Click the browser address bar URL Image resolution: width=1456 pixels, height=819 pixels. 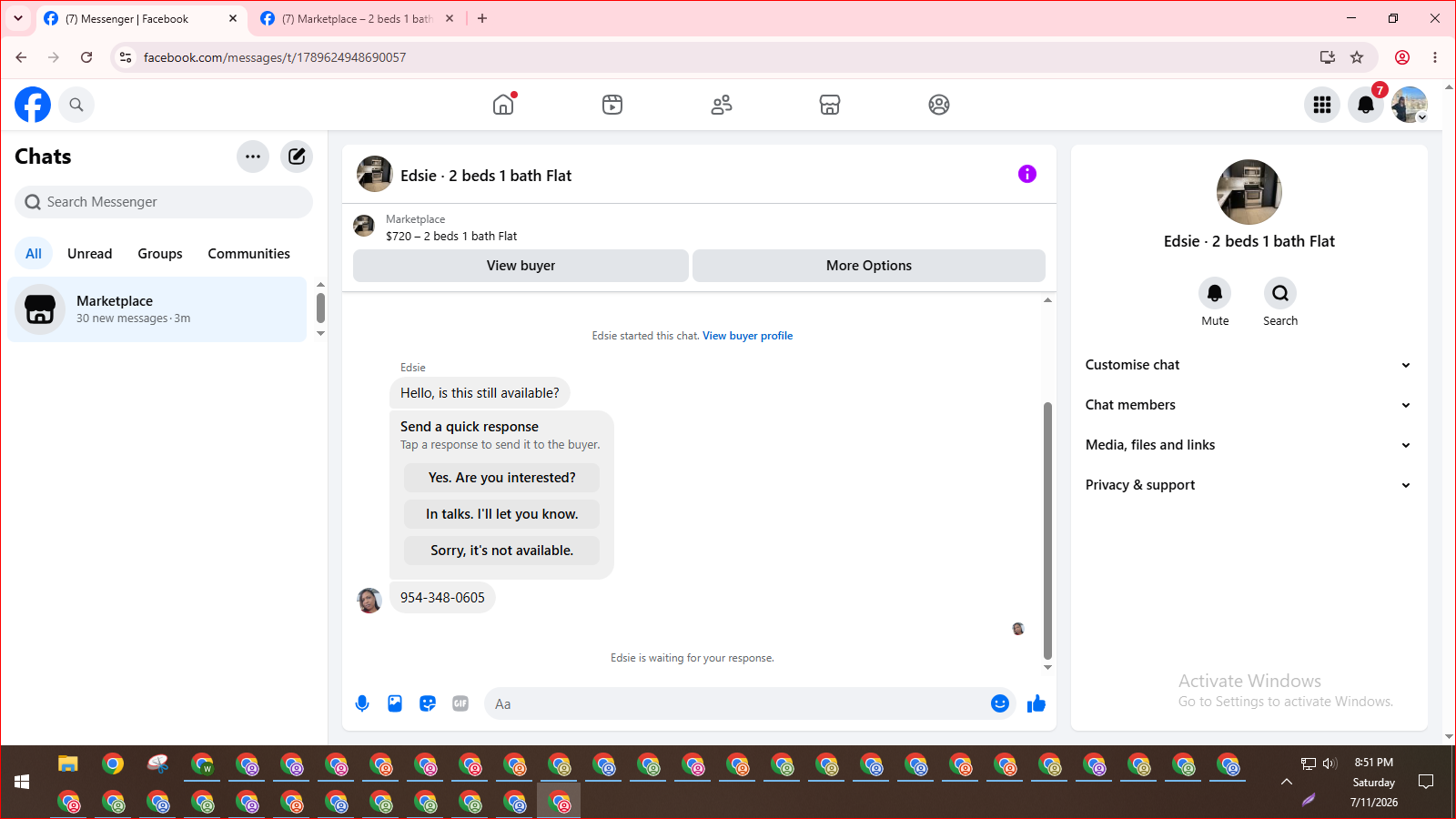275,57
